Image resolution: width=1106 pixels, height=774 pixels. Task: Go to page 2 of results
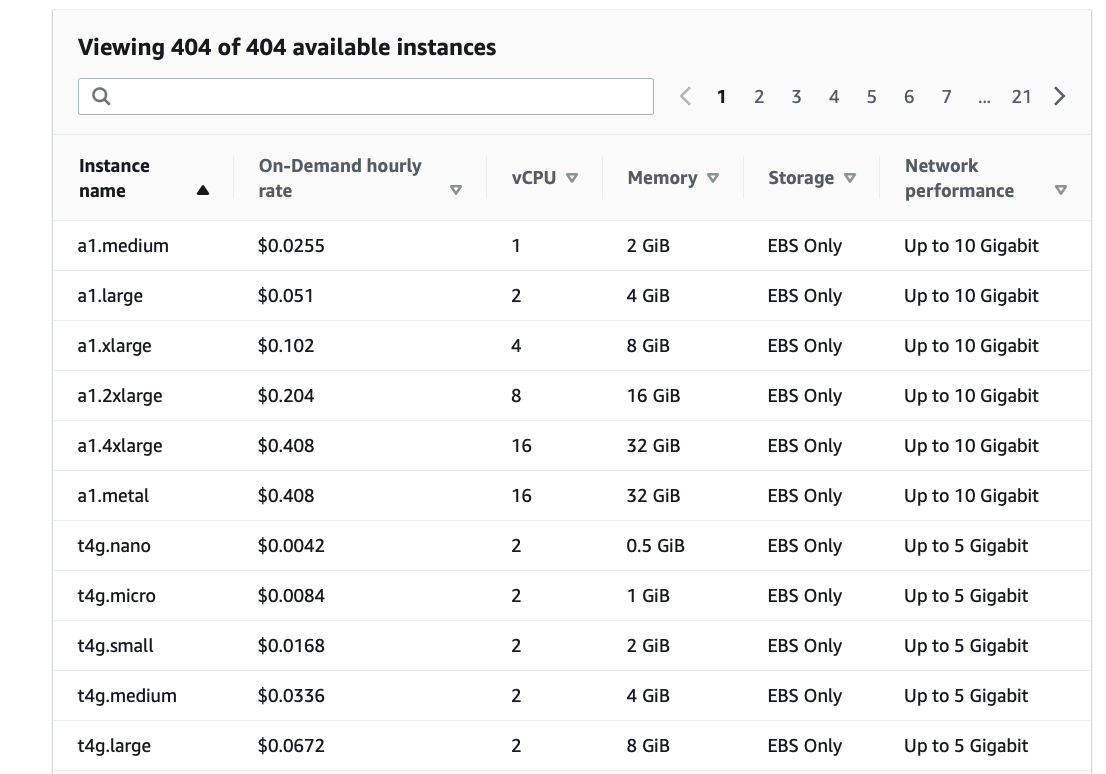759,97
